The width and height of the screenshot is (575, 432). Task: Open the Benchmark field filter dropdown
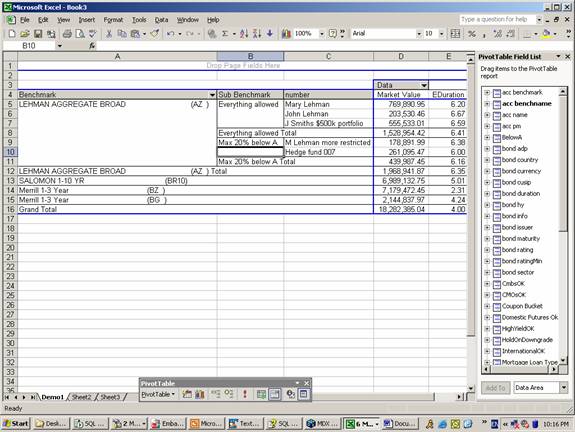[212, 95]
